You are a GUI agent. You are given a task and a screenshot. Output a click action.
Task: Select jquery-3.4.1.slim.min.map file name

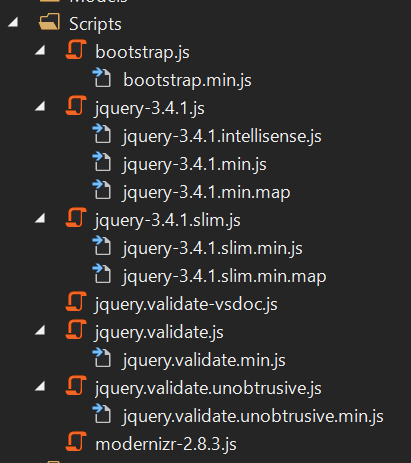224,277
